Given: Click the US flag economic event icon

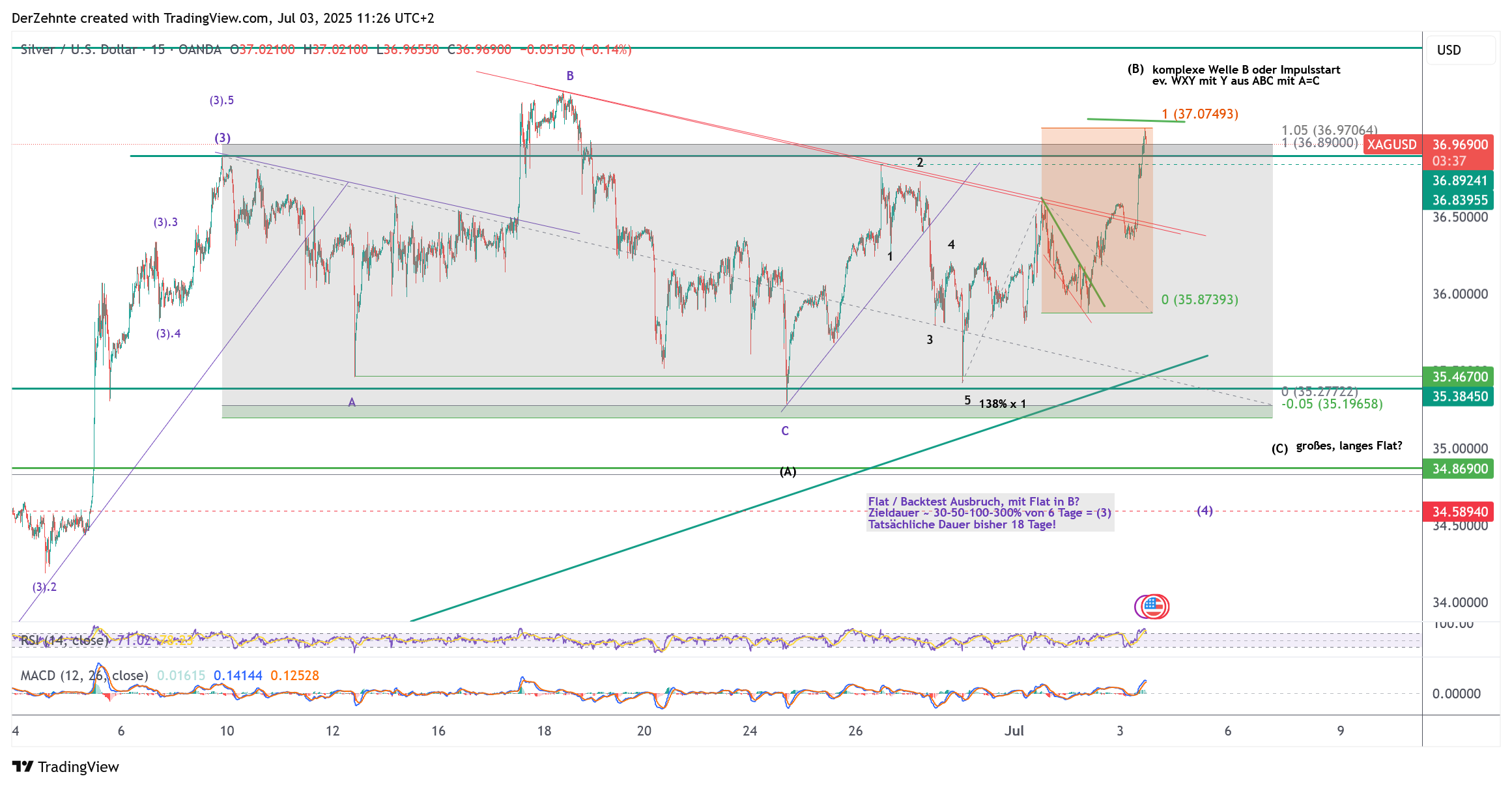Looking at the screenshot, I should coord(1155,607).
